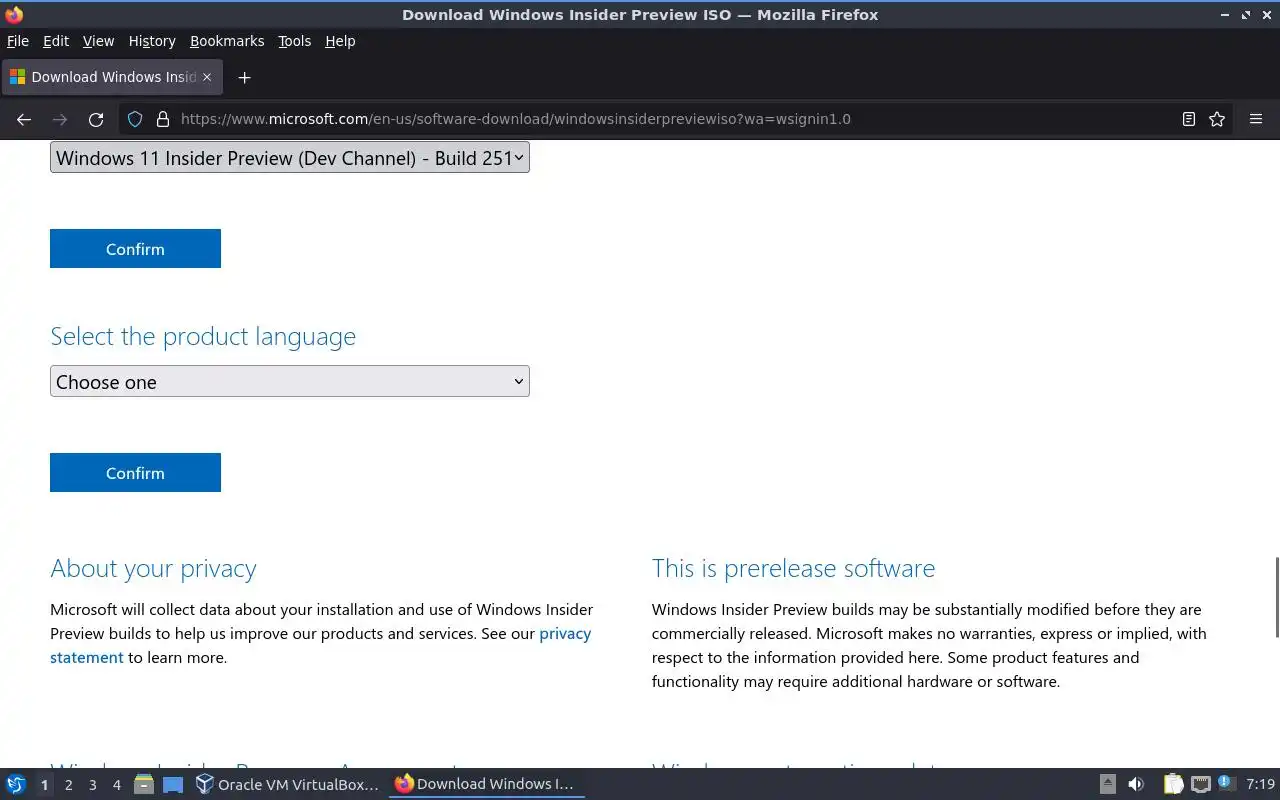Switch to workspace 3
Image resolution: width=1280 pixels, height=800 pixels.
[x=92, y=785]
